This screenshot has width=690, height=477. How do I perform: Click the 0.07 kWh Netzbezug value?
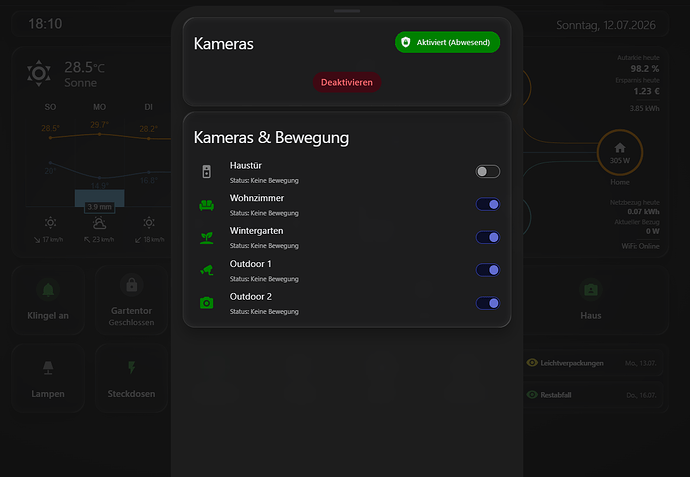click(643, 212)
